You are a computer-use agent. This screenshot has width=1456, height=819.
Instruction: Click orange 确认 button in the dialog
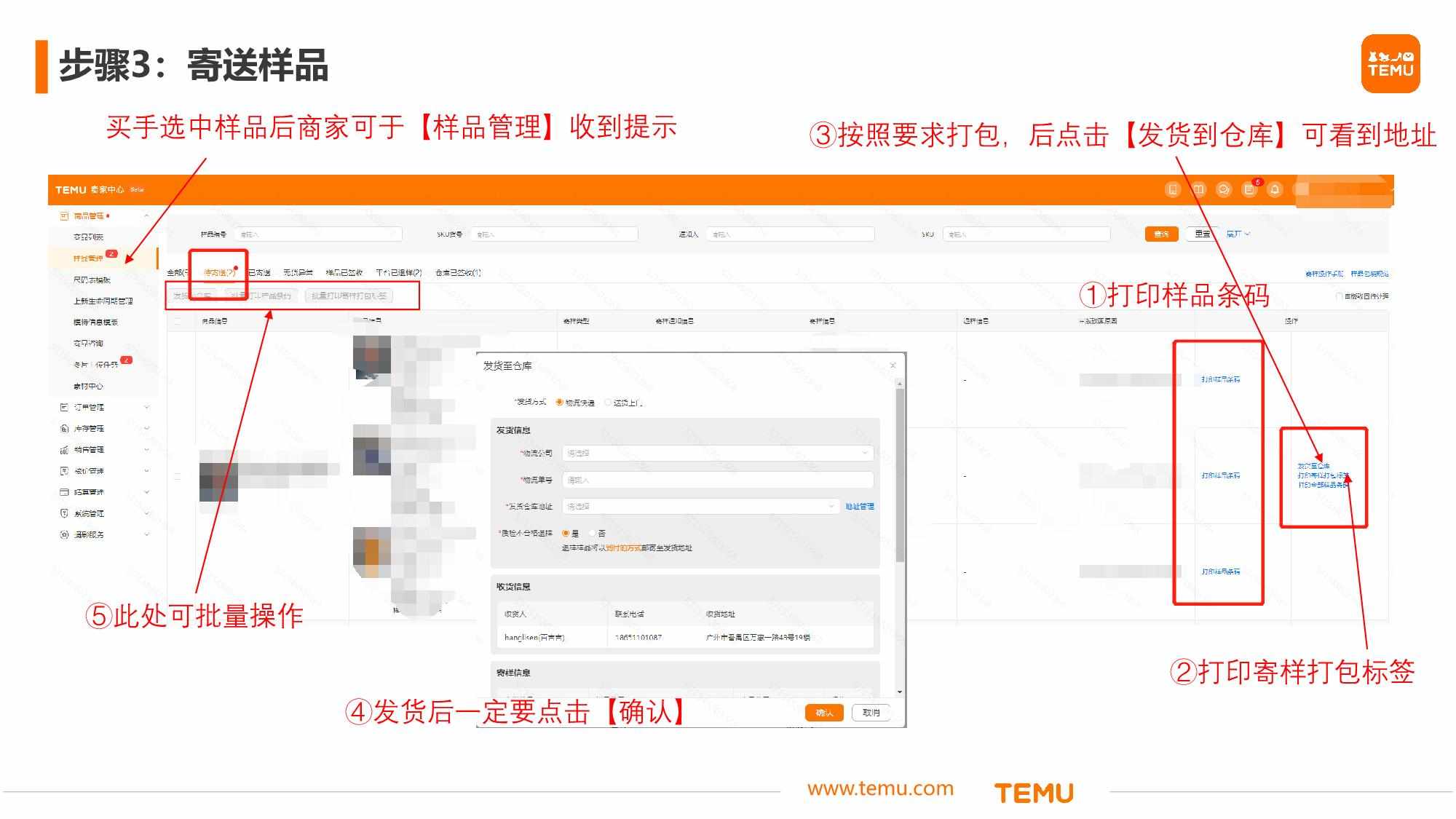click(824, 713)
